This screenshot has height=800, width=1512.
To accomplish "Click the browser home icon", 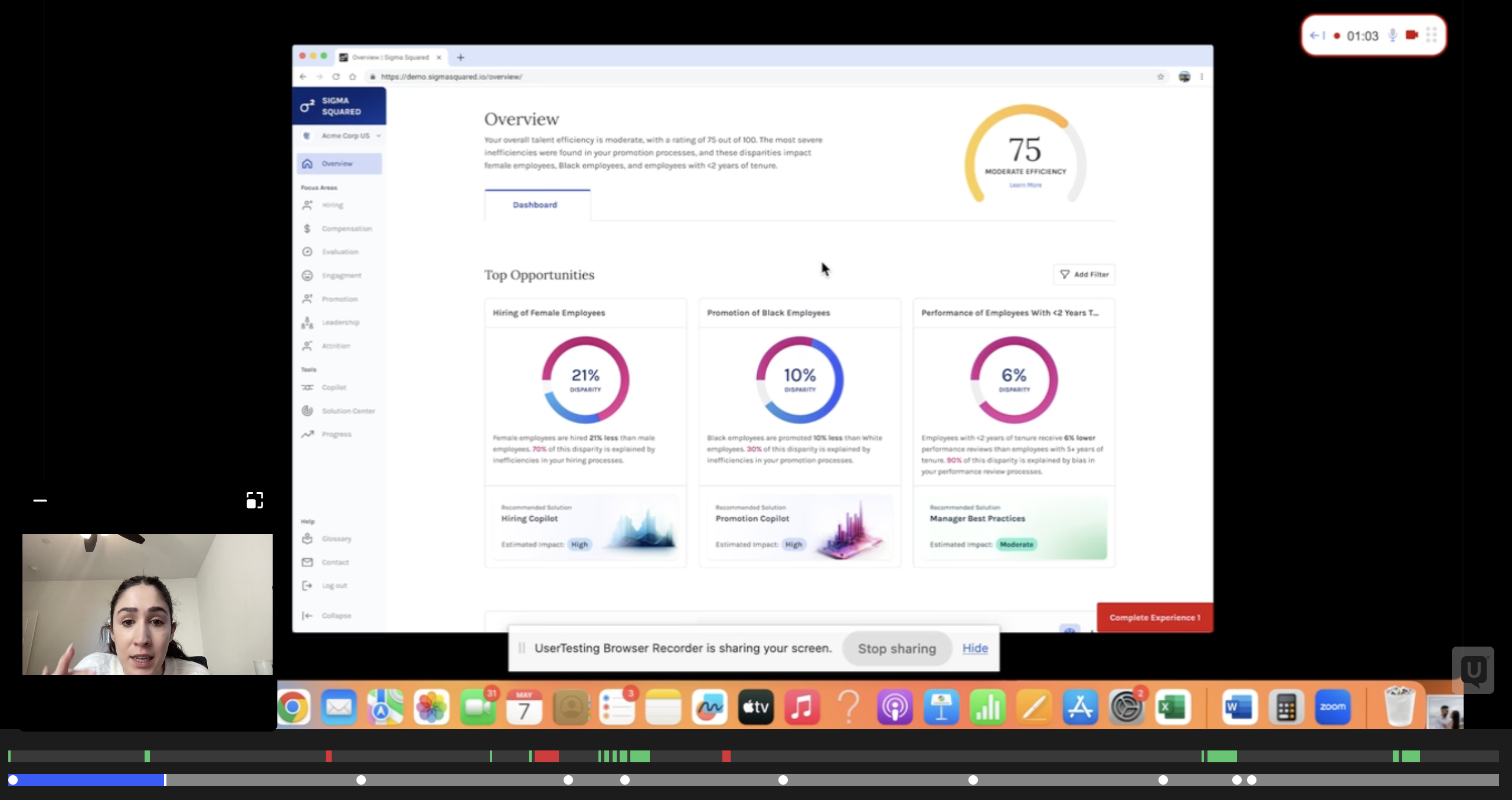I will [x=352, y=77].
